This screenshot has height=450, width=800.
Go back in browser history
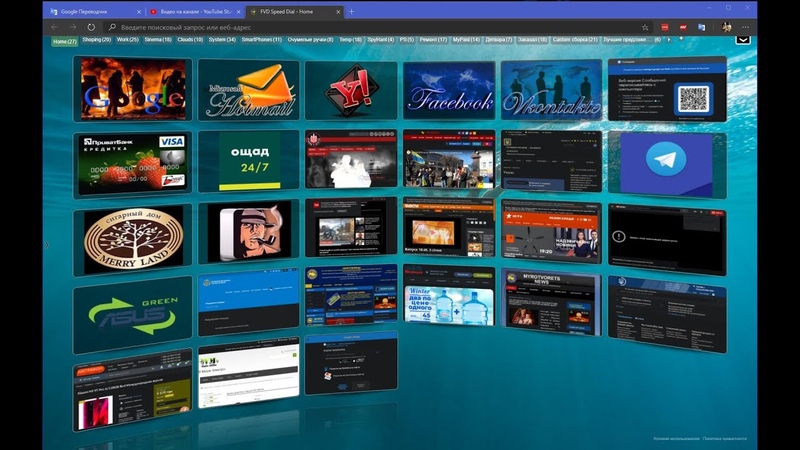click(x=55, y=27)
